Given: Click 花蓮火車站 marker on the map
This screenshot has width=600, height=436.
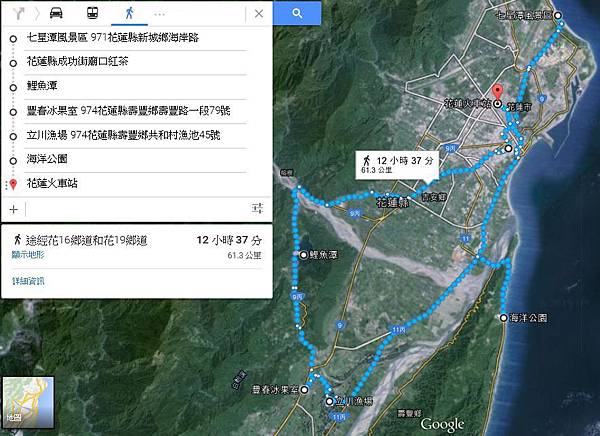Looking at the screenshot, I should point(497,104).
